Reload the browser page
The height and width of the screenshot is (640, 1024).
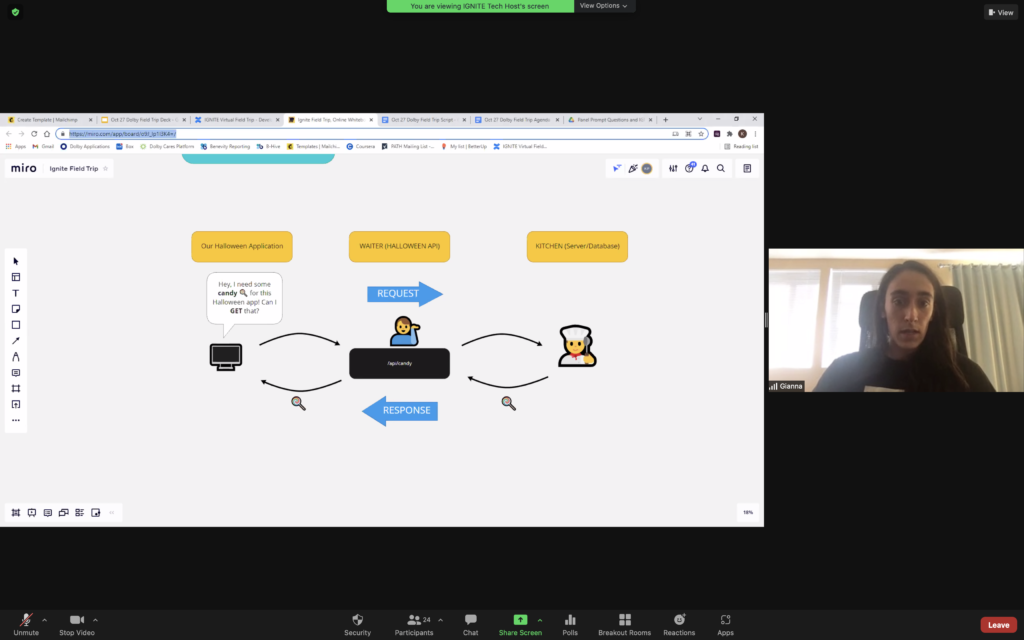tap(34, 134)
